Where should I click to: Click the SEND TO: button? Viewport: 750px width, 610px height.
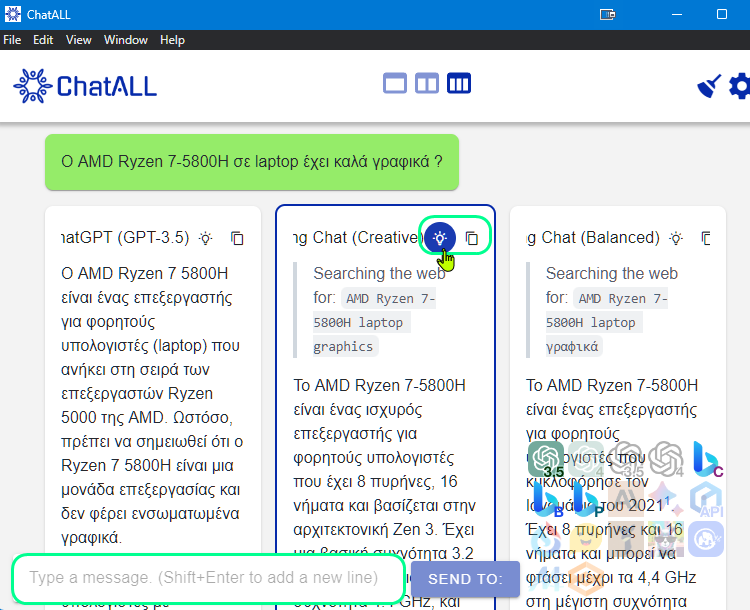pos(465,579)
